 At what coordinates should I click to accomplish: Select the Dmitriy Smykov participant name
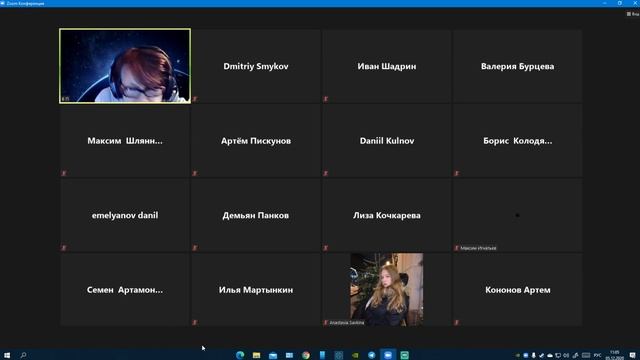[256, 66]
